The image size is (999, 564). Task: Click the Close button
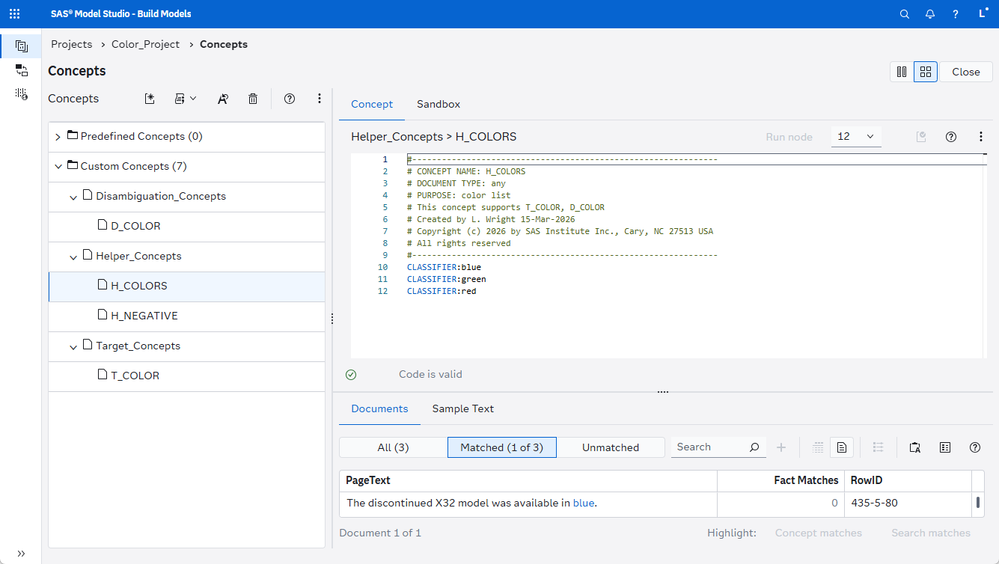[x=966, y=72]
